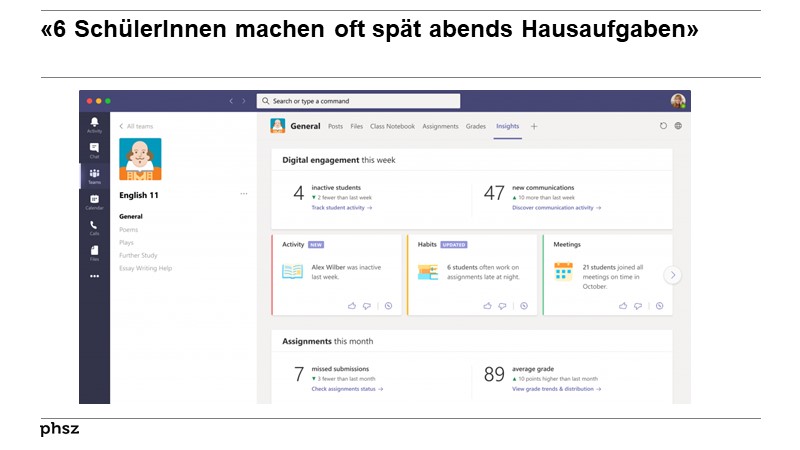Click the 21 students joined meetings insight

coord(613,277)
